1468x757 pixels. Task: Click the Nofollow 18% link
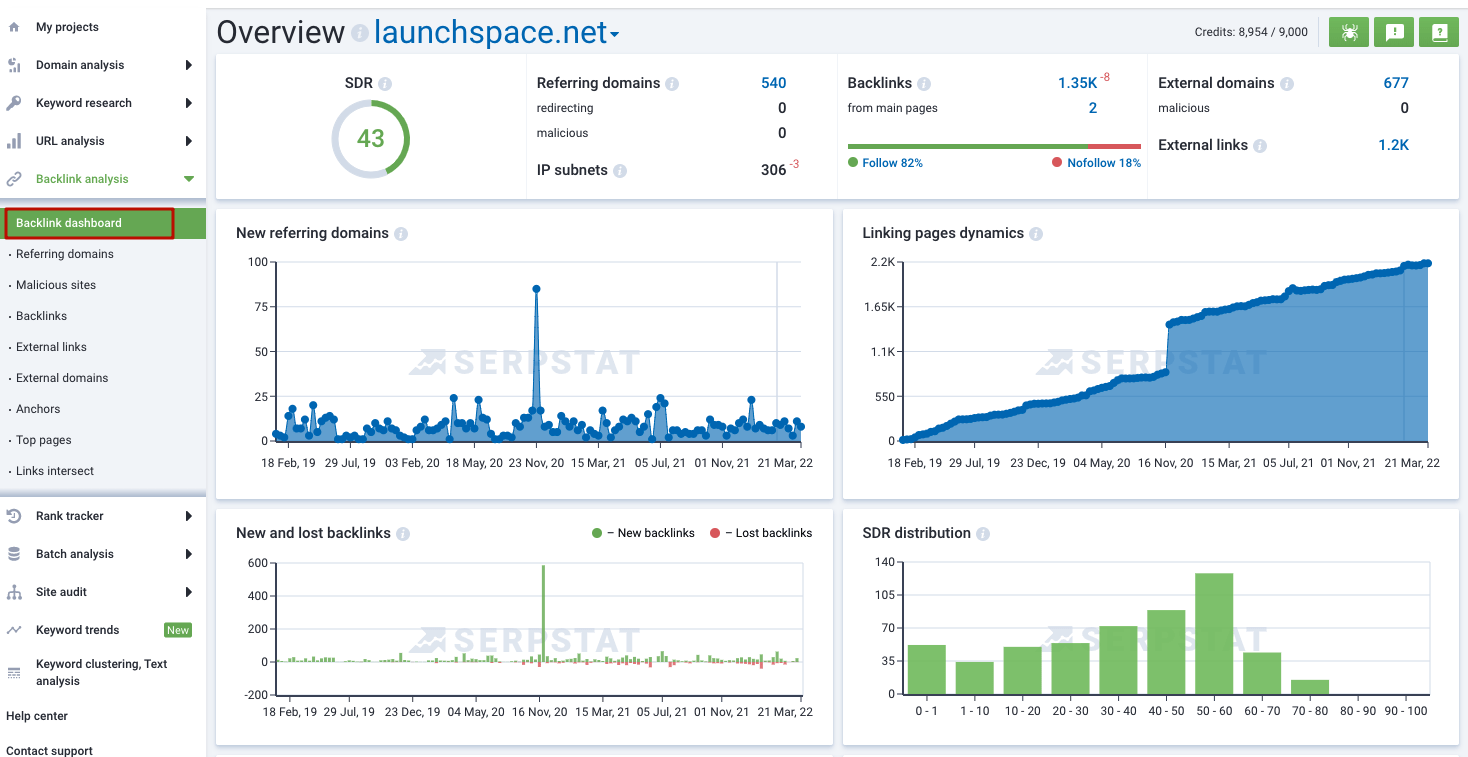(1104, 163)
